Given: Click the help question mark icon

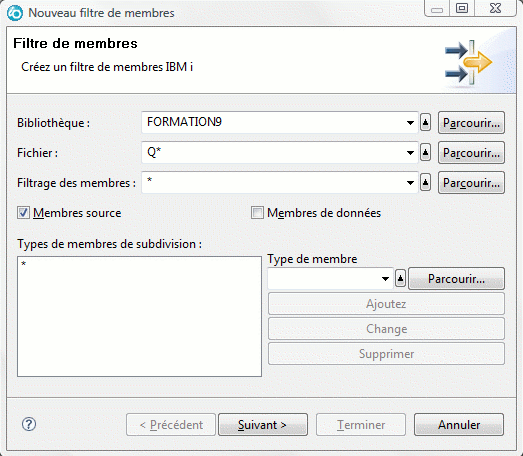Looking at the screenshot, I should pos(29,424).
